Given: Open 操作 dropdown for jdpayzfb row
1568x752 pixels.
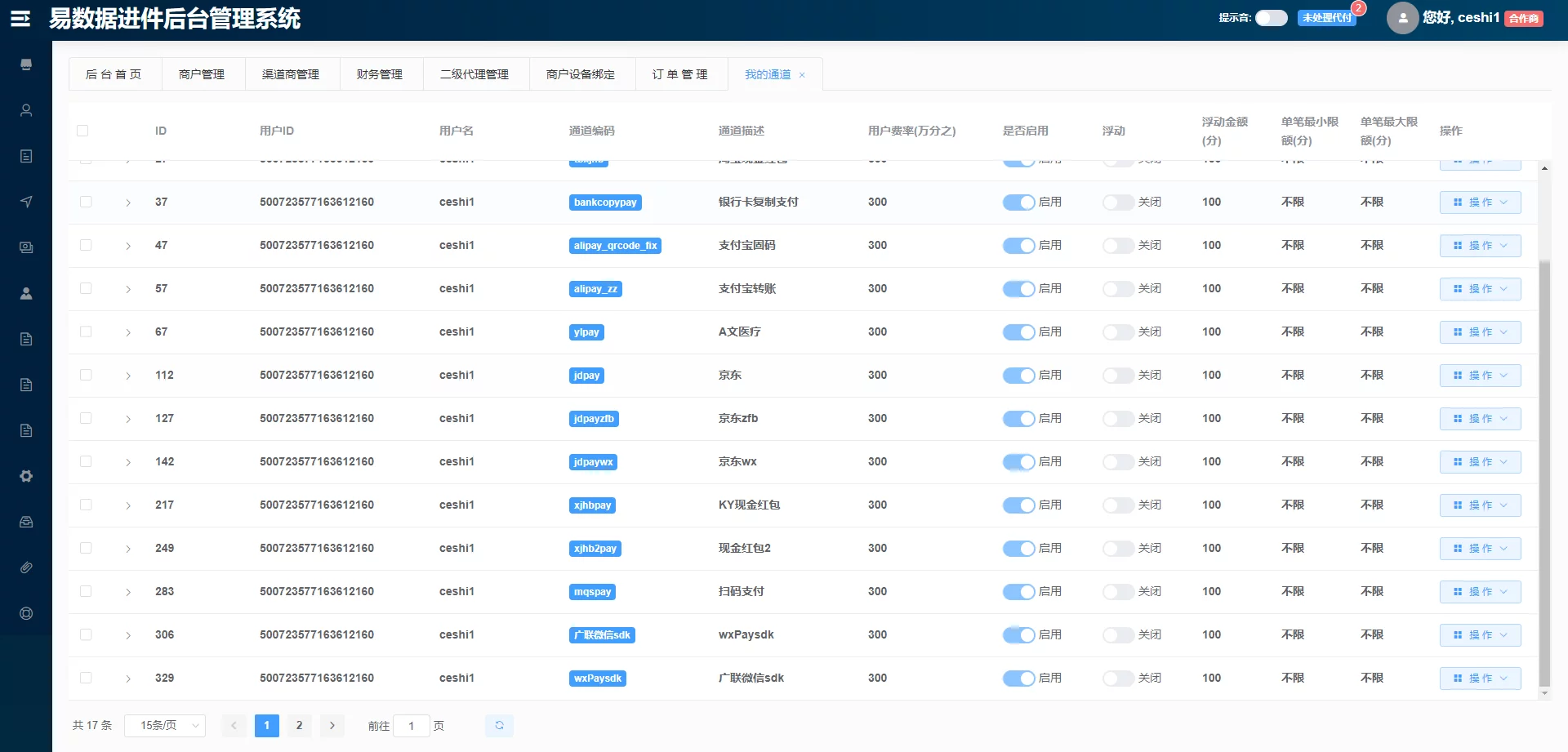Looking at the screenshot, I should (x=1480, y=419).
